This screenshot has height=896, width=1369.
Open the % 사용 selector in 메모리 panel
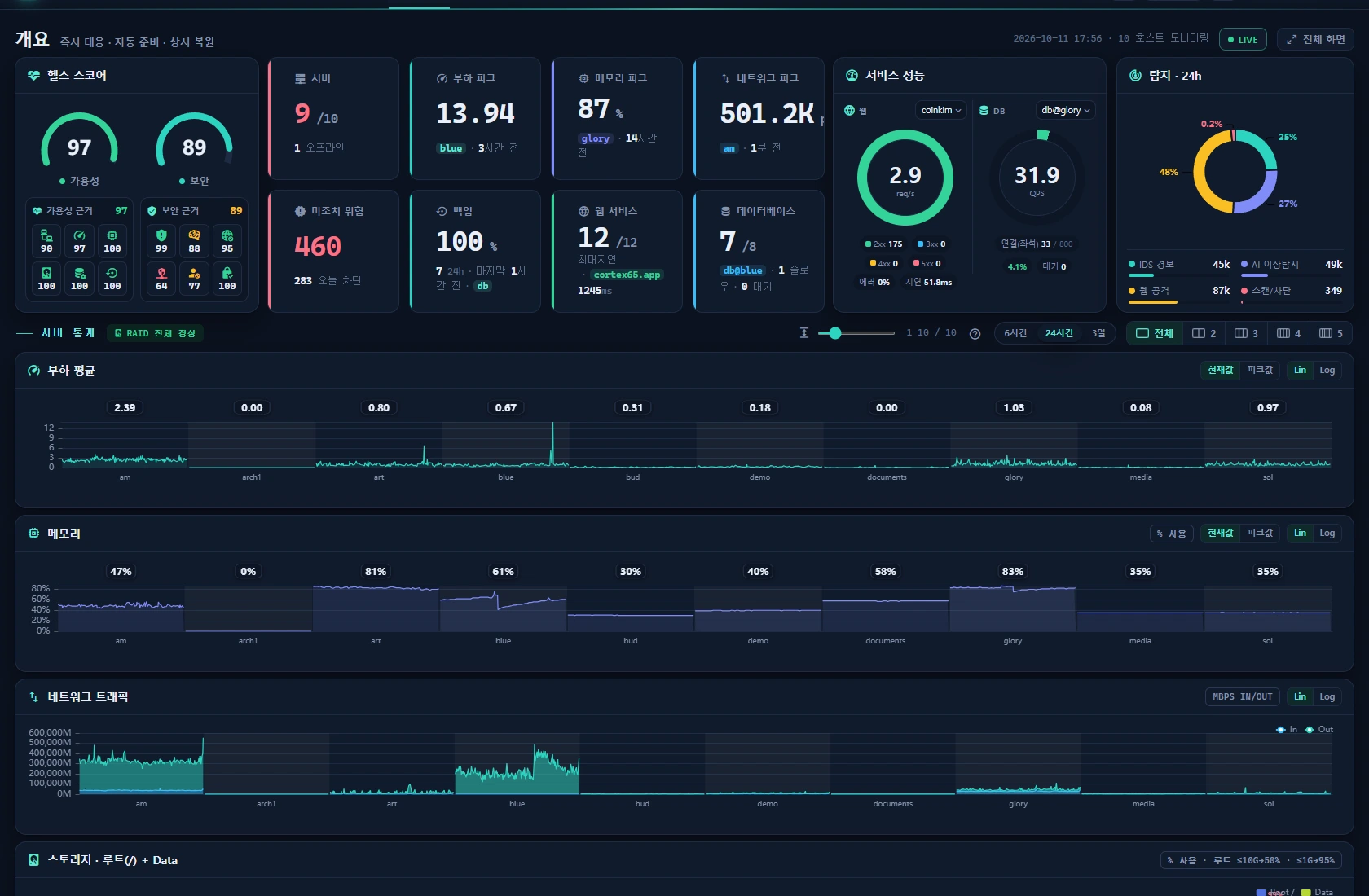tap(1172, 534)
